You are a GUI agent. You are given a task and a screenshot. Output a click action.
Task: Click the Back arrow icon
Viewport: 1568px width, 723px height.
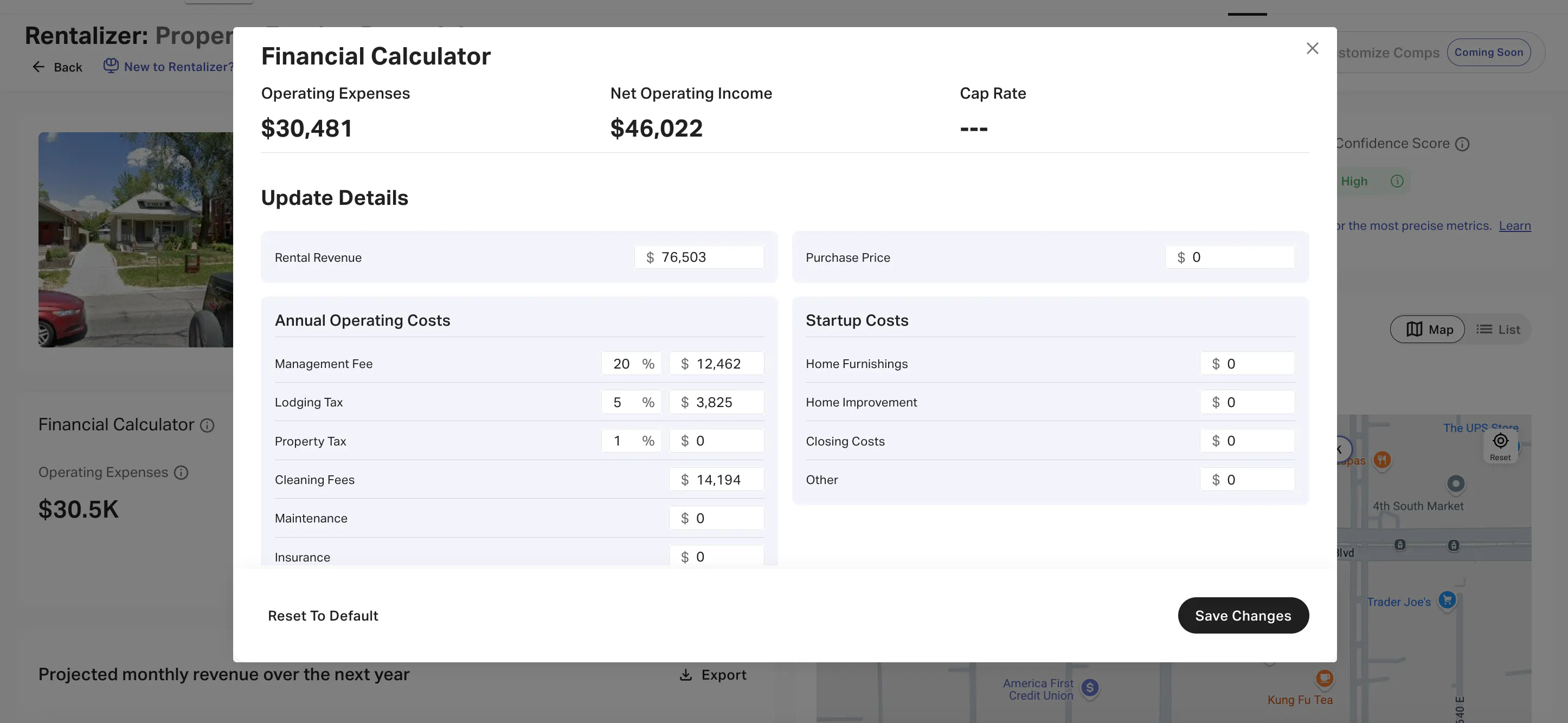[38, 67]
